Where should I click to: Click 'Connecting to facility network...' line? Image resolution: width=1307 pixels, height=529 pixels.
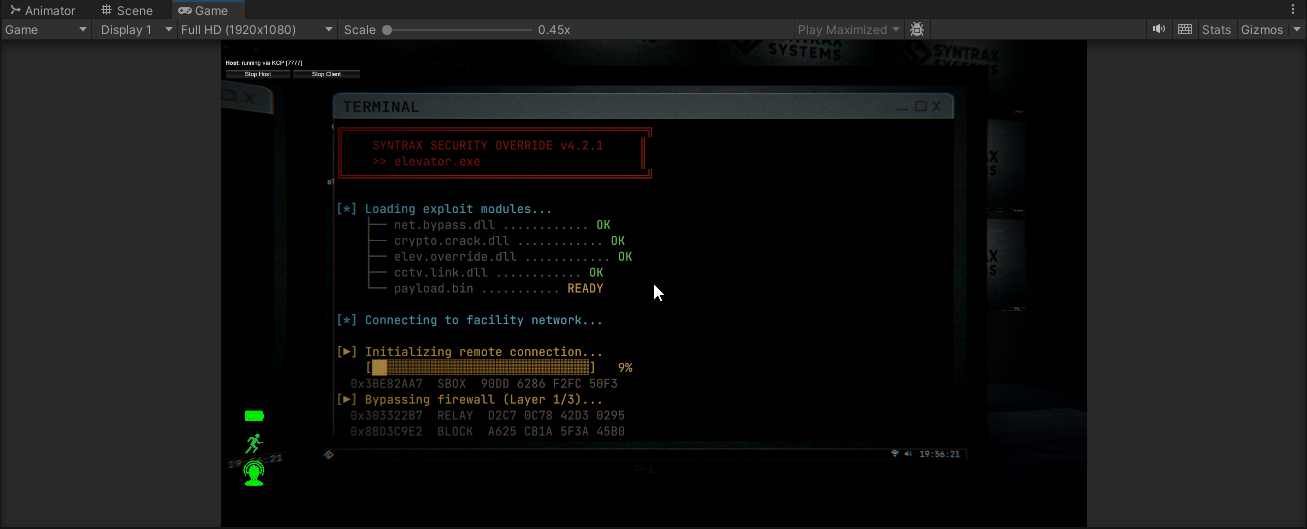pyautogui.click(x=470, y=320)
